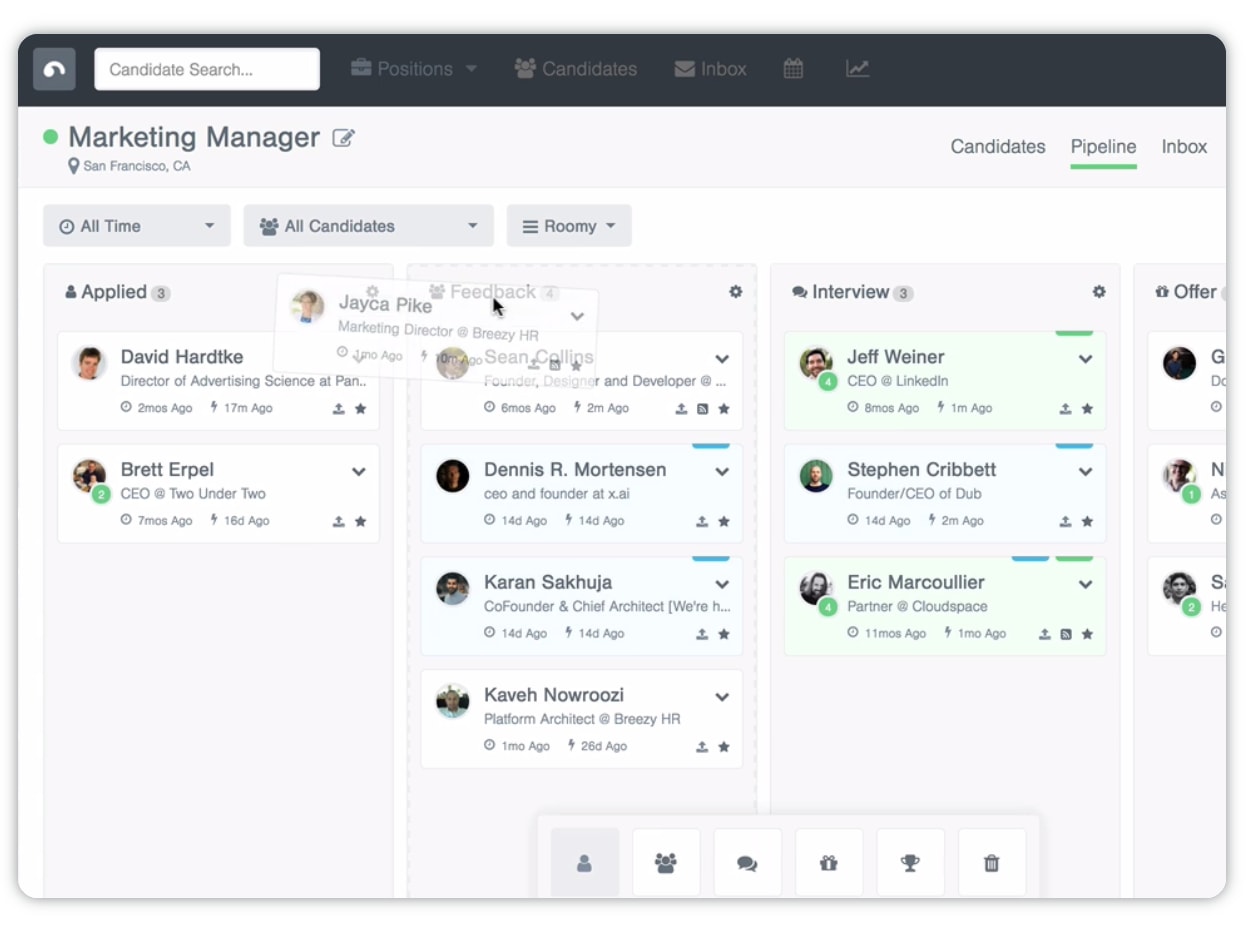Click the Offer stage gift icon in bottom bar
The height and width of the screenshot is (932, 1250).
tap(829, 862)
